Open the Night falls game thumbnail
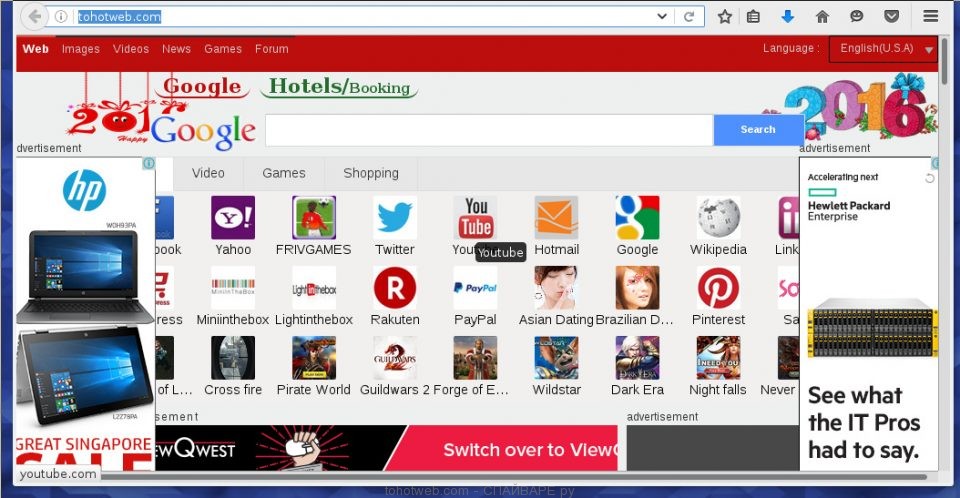960x498 pixels. (x=718, y=358)
